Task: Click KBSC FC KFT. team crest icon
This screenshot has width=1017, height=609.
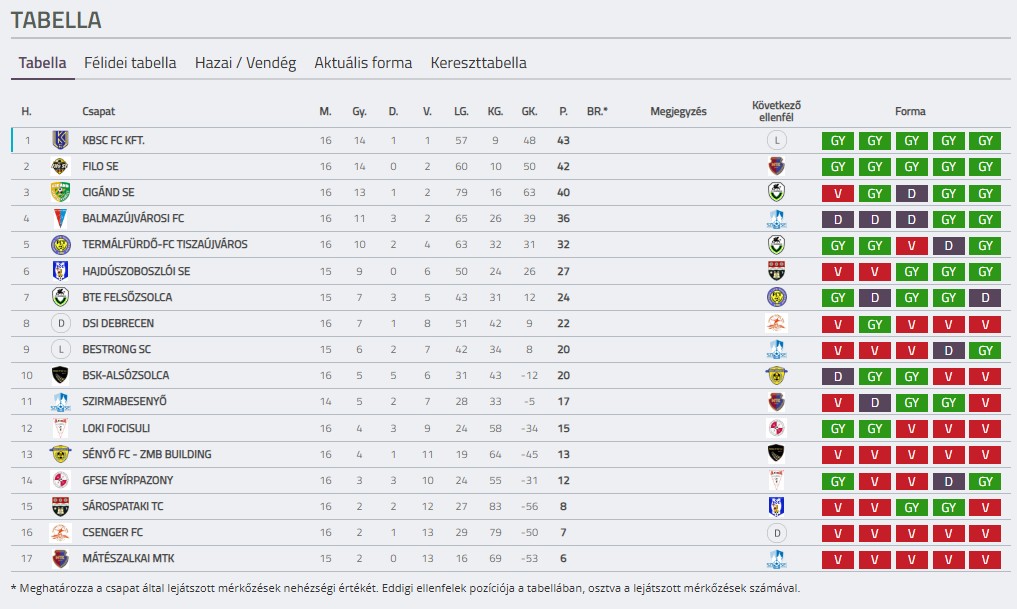Action: pyautogui.click(x=60, y=140)
